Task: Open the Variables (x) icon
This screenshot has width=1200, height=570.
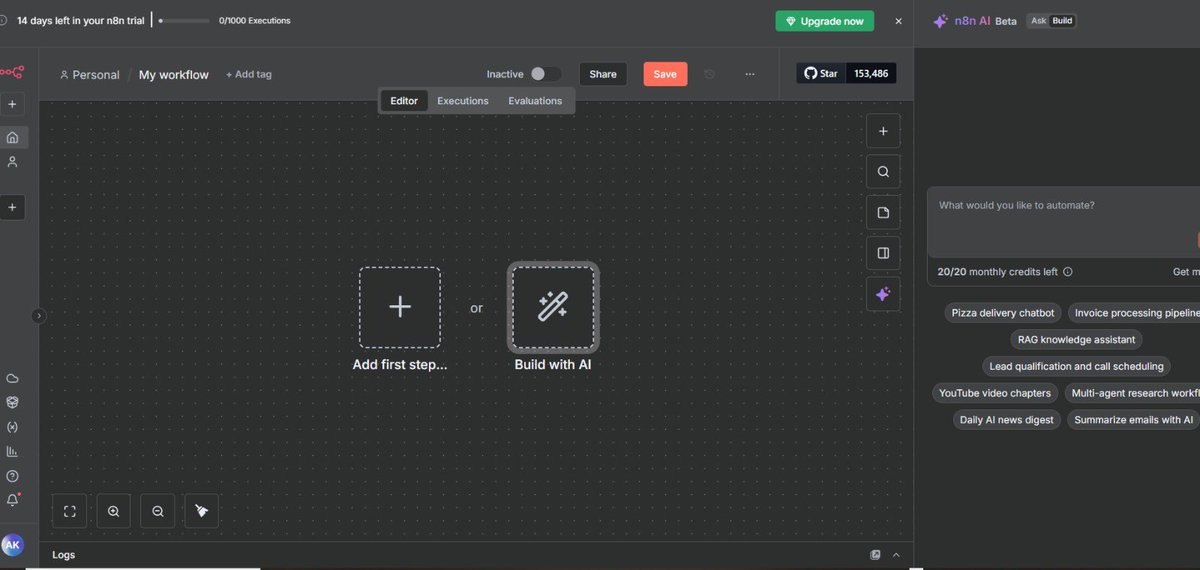Action: [12, 427]
